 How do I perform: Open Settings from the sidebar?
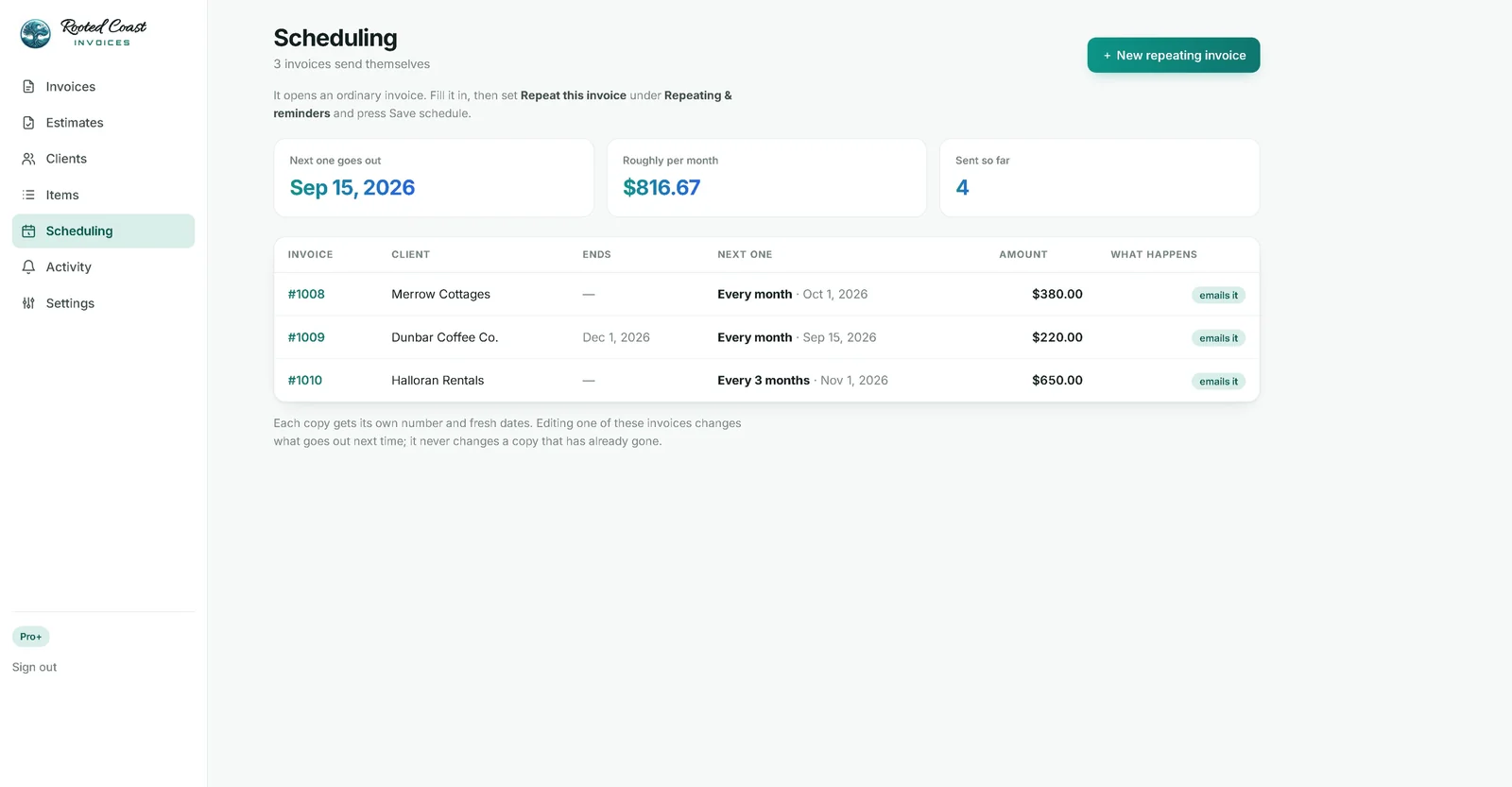tap(103, 303)
